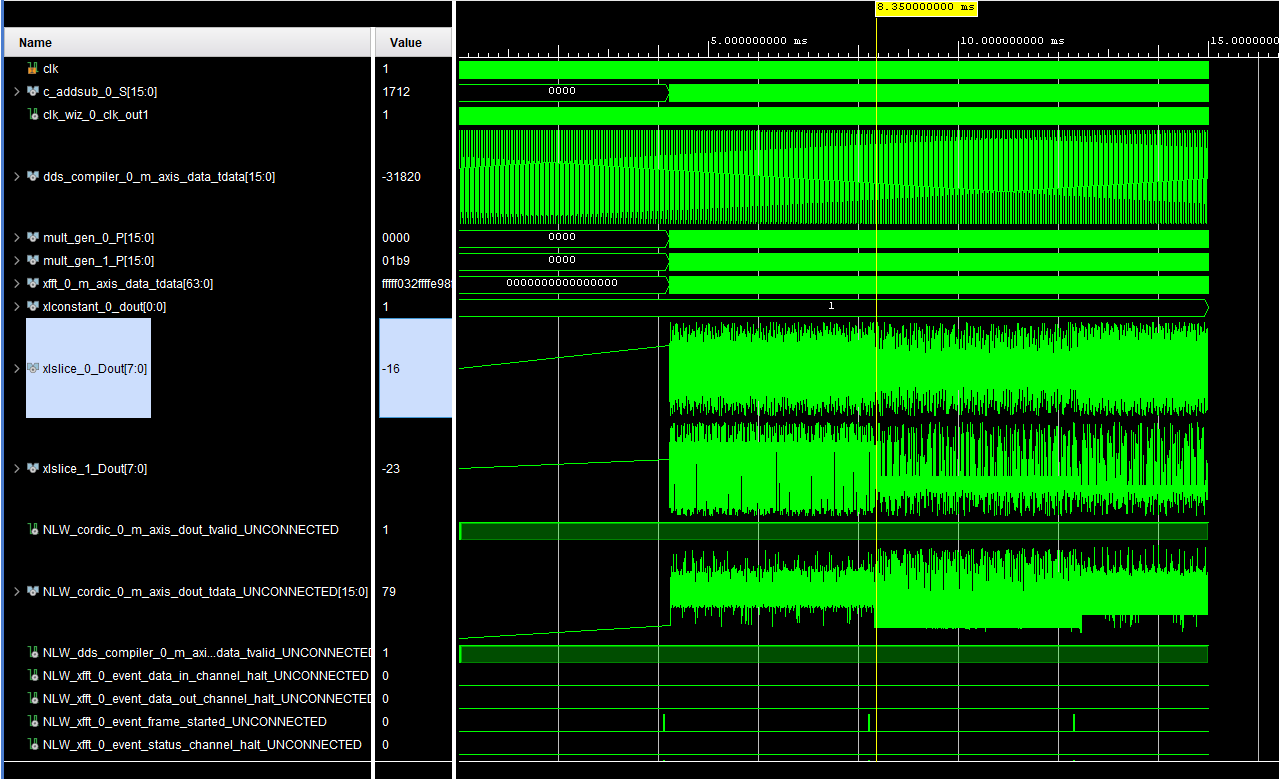Viewport: 1279px width, 779px height.
Task: Click the xfft_0_m_axis_data_tdata bus icon
Action: pos(33,284)
